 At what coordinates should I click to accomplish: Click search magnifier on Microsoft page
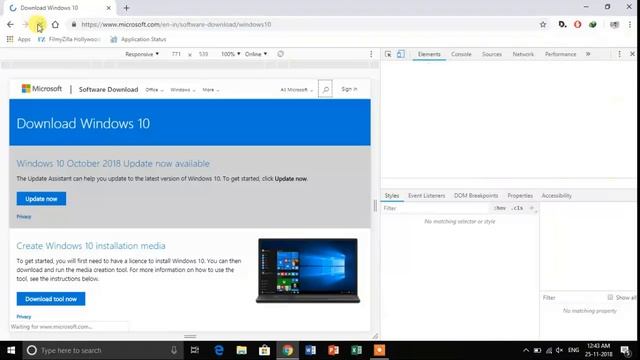pos(325,89)
